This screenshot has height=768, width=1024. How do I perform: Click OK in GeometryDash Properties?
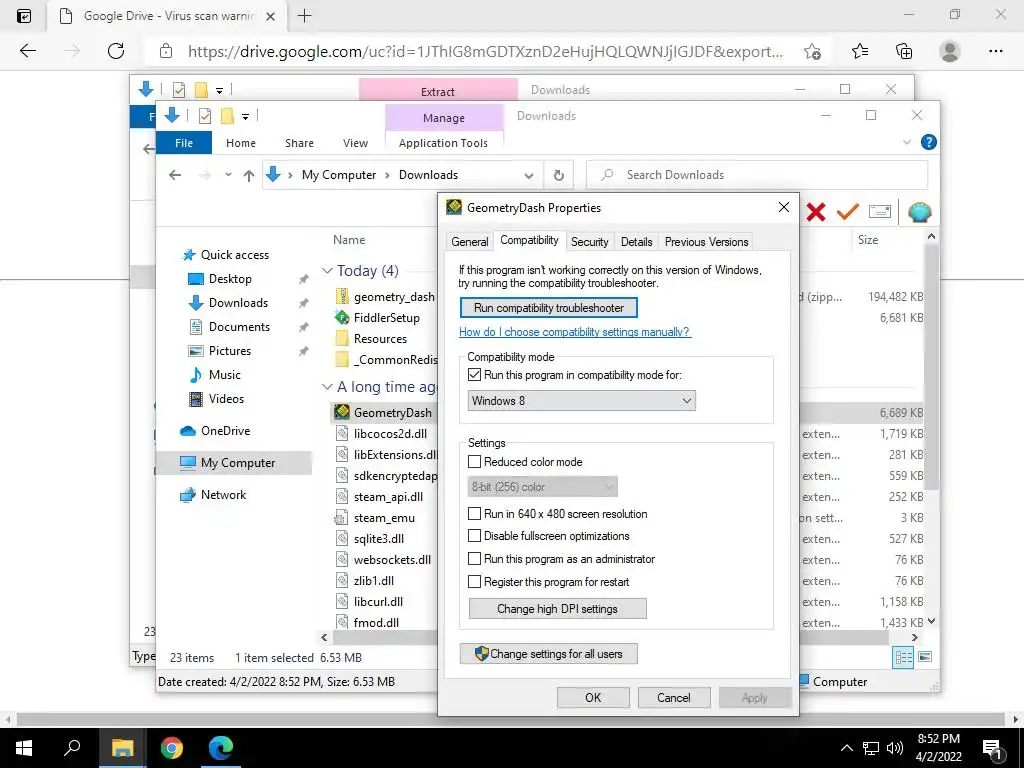pyautogui.click(x=593, y=697)
